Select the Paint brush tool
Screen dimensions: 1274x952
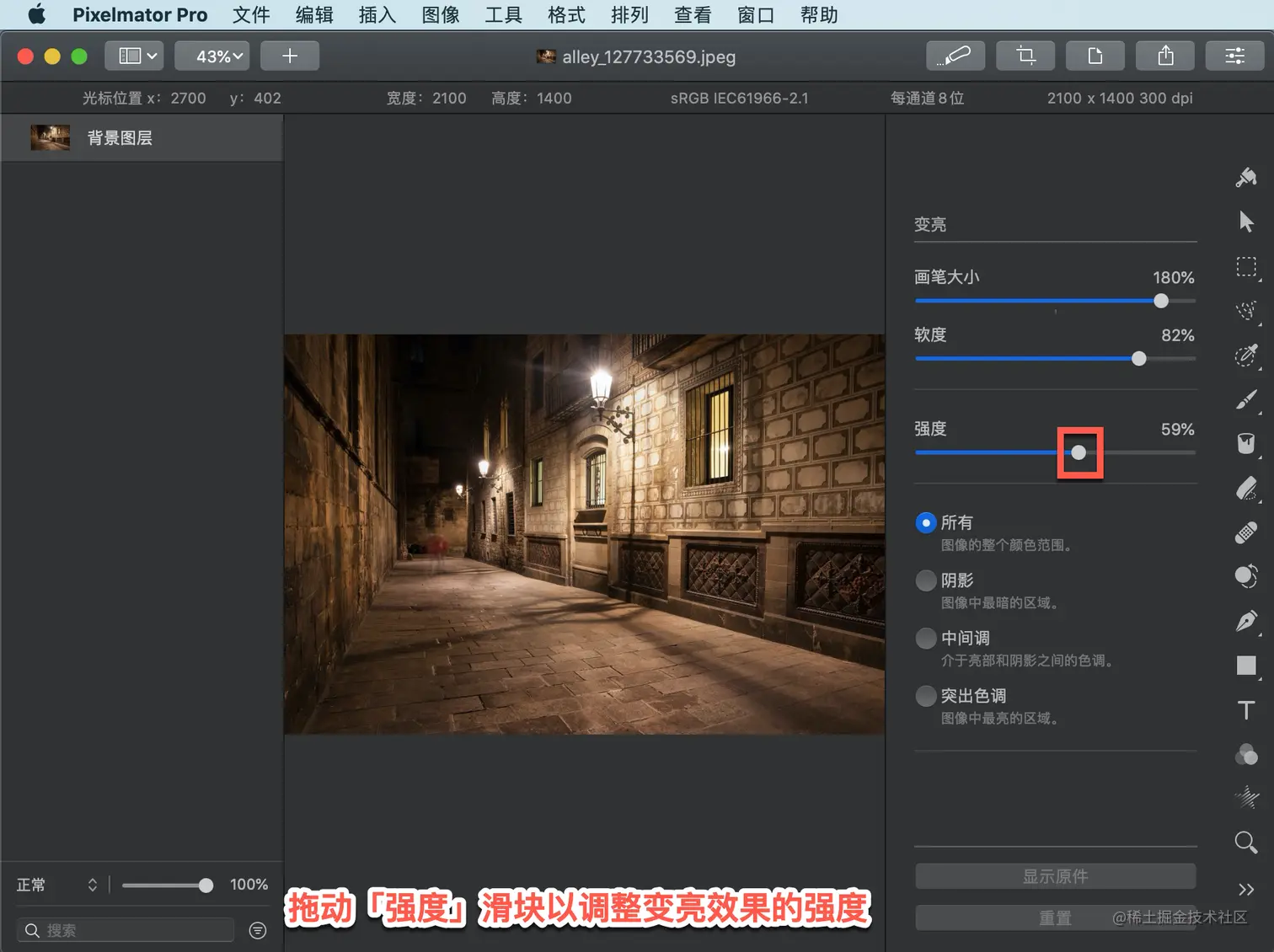click(x=1246, y=399)
